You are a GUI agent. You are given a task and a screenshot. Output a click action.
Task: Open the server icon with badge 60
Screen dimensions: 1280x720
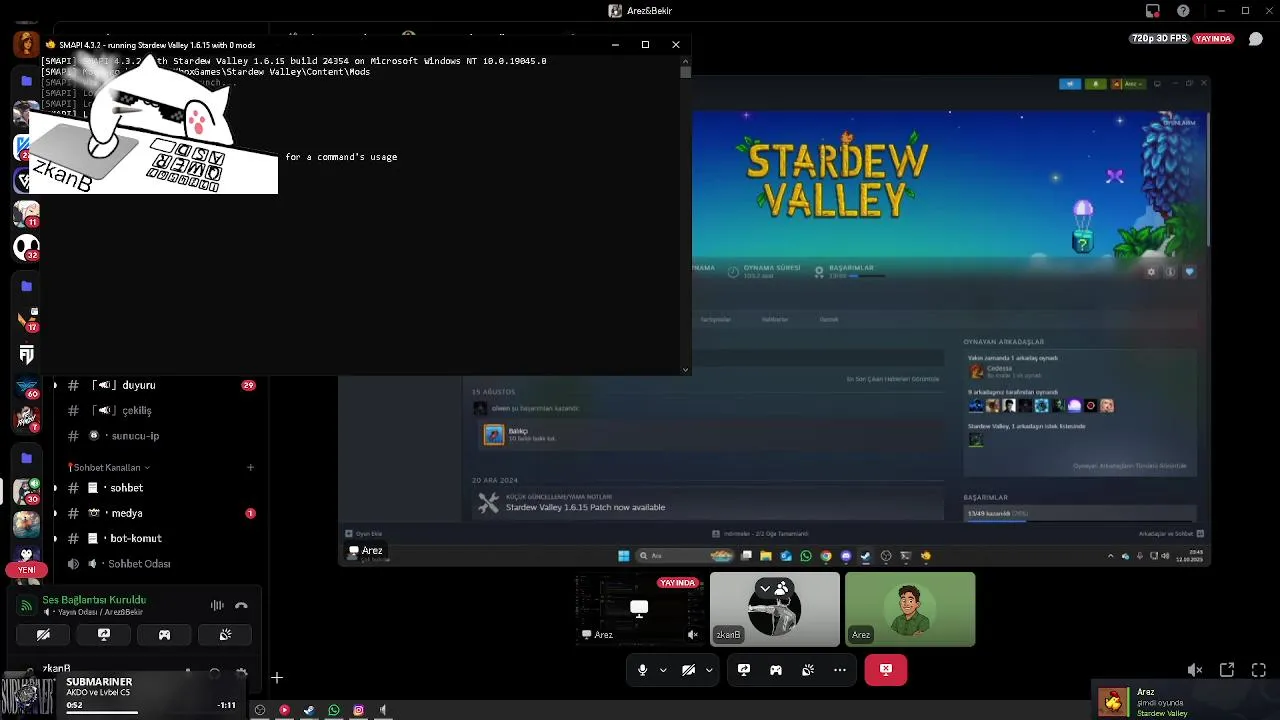tap(26, 385)
